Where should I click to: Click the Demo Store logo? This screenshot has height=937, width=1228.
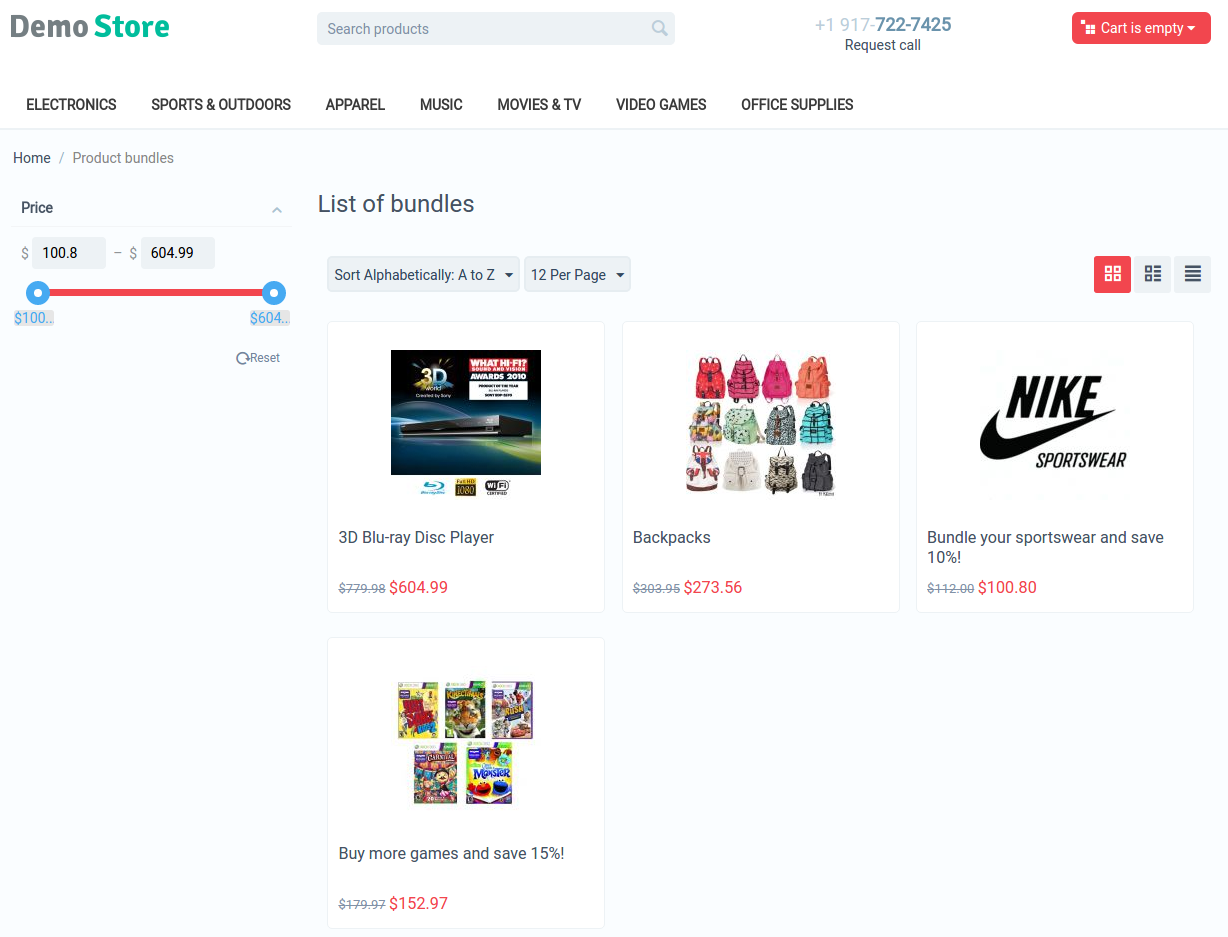pyautogui.click(x=90, y=26)
